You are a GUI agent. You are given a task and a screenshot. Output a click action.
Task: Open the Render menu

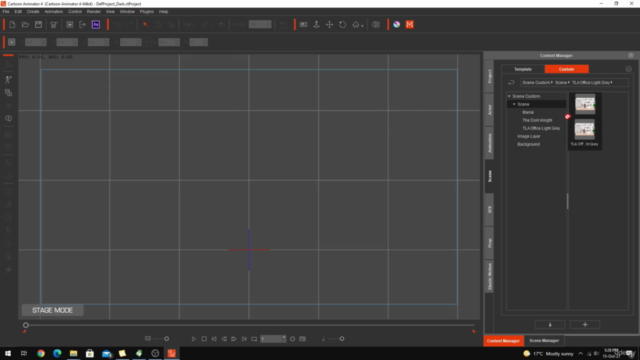pyautogui.click(x=93, y=11)
